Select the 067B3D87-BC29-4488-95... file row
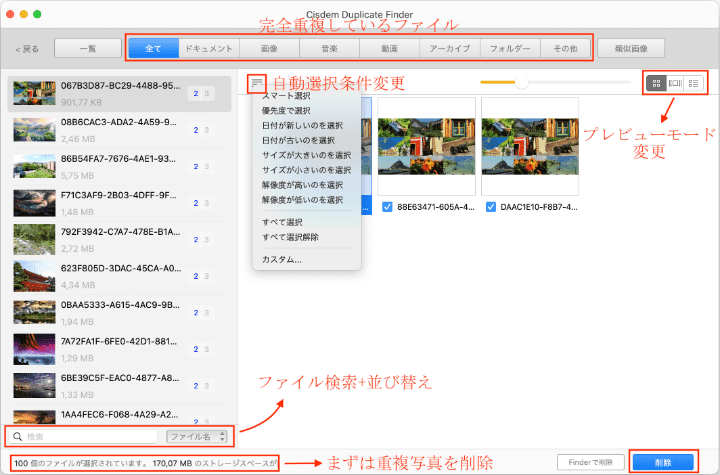 click(119, 94)
